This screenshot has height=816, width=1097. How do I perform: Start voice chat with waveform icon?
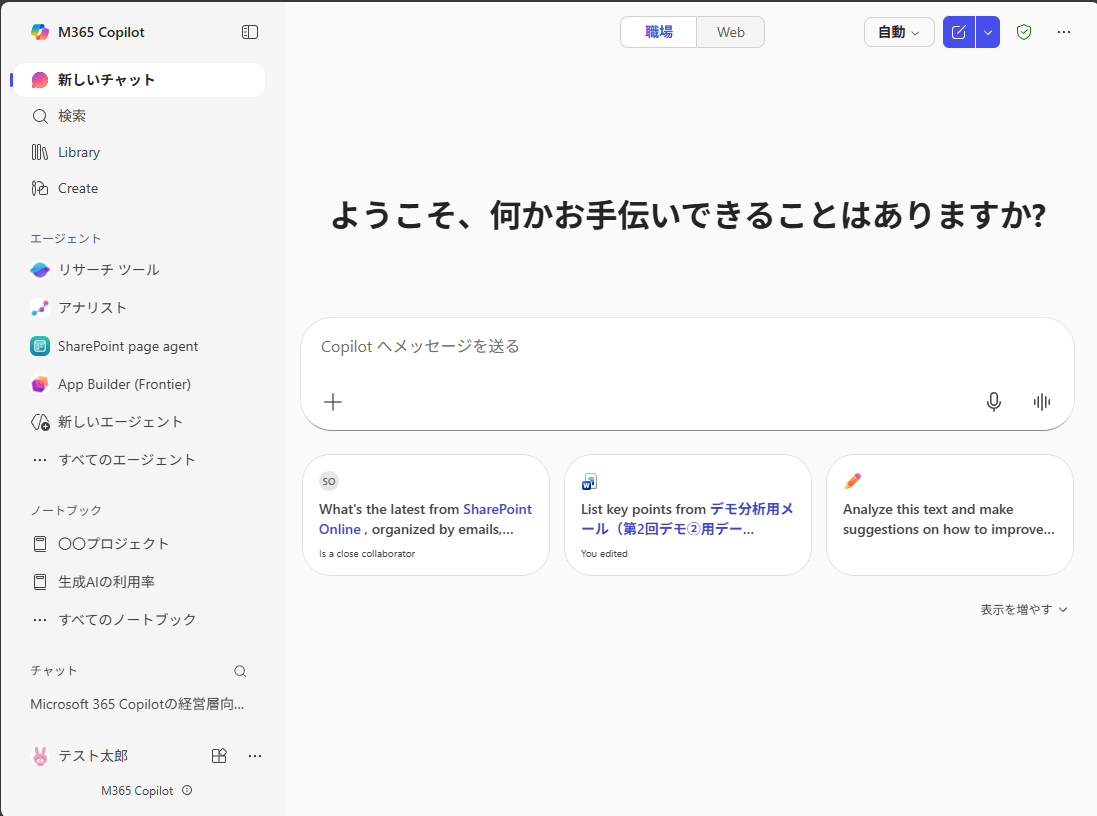[1042, 402]
